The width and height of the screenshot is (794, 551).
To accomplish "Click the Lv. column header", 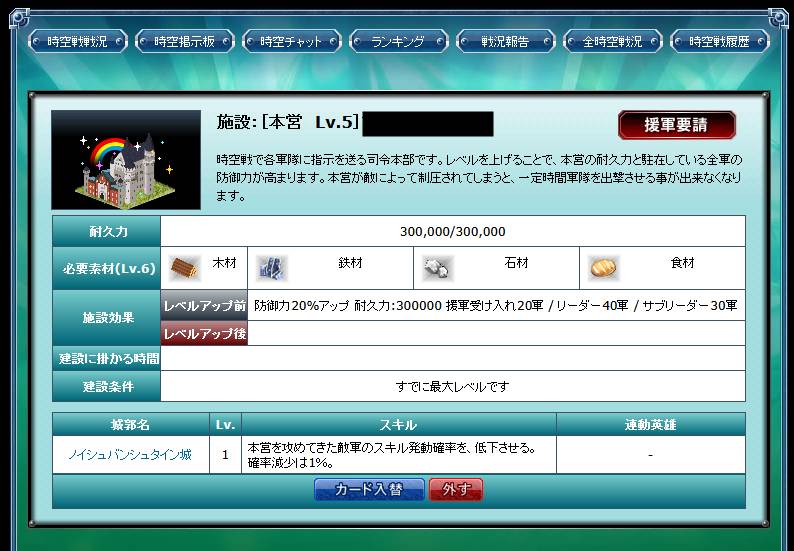I will pos(225,424).
